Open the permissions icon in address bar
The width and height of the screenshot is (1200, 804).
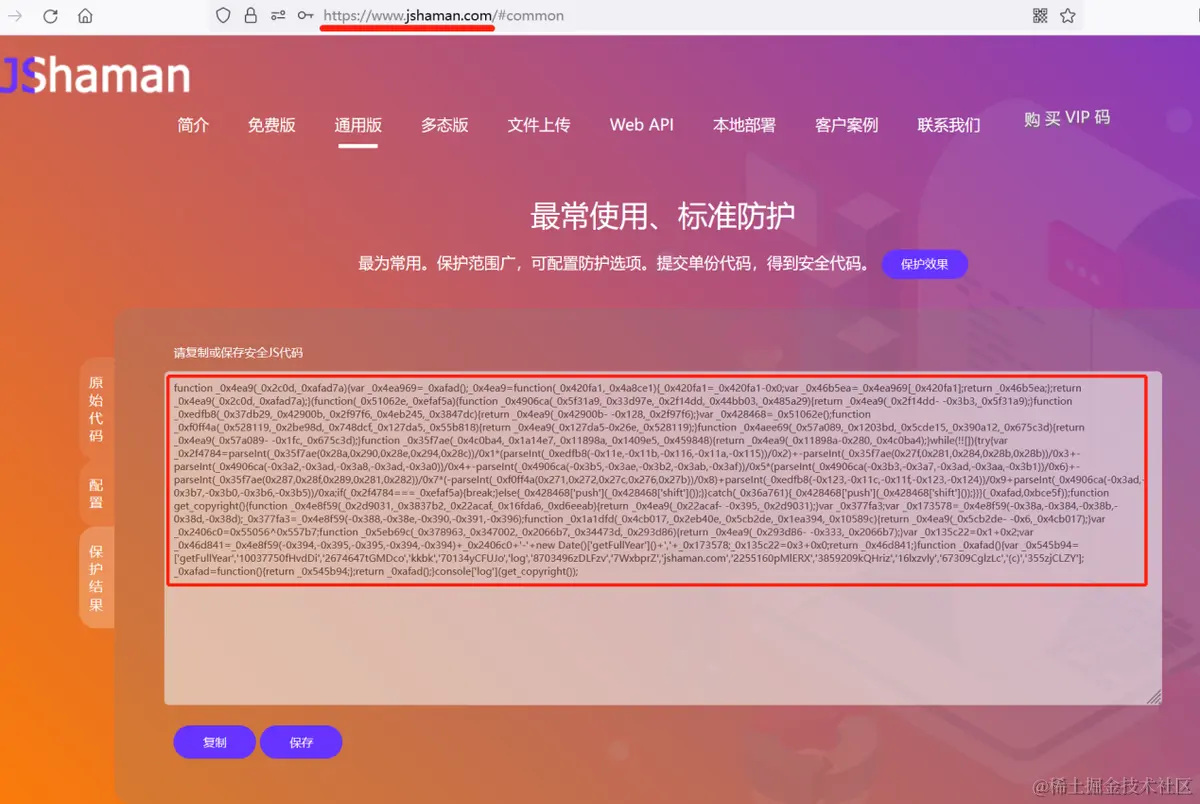[x=277, y=16]
